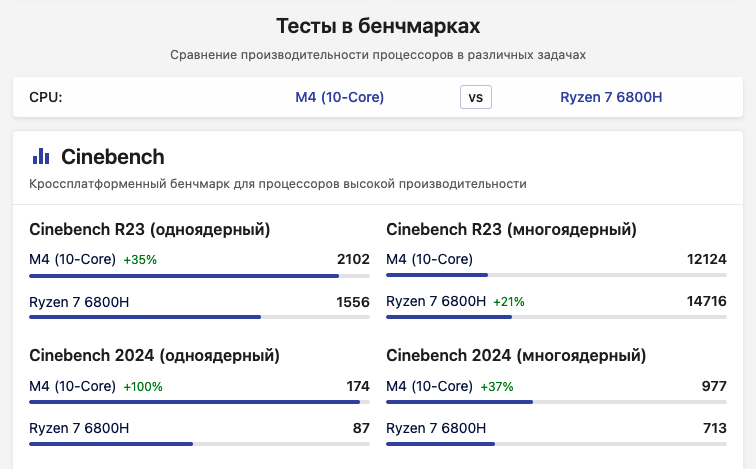The height and width of the screenshot is (469, 756).
Task: Click 'Cinebench R23 (одноядерный)' heading
Action: tap(149, 229)
